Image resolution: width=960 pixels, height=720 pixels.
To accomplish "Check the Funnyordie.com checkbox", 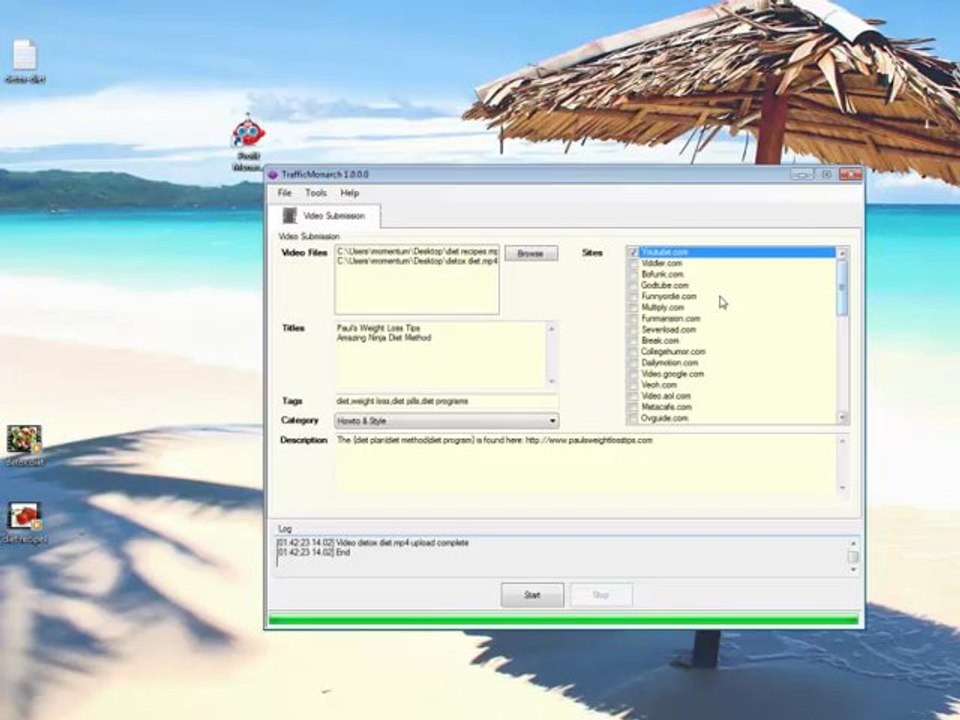I will coord(632,296).
